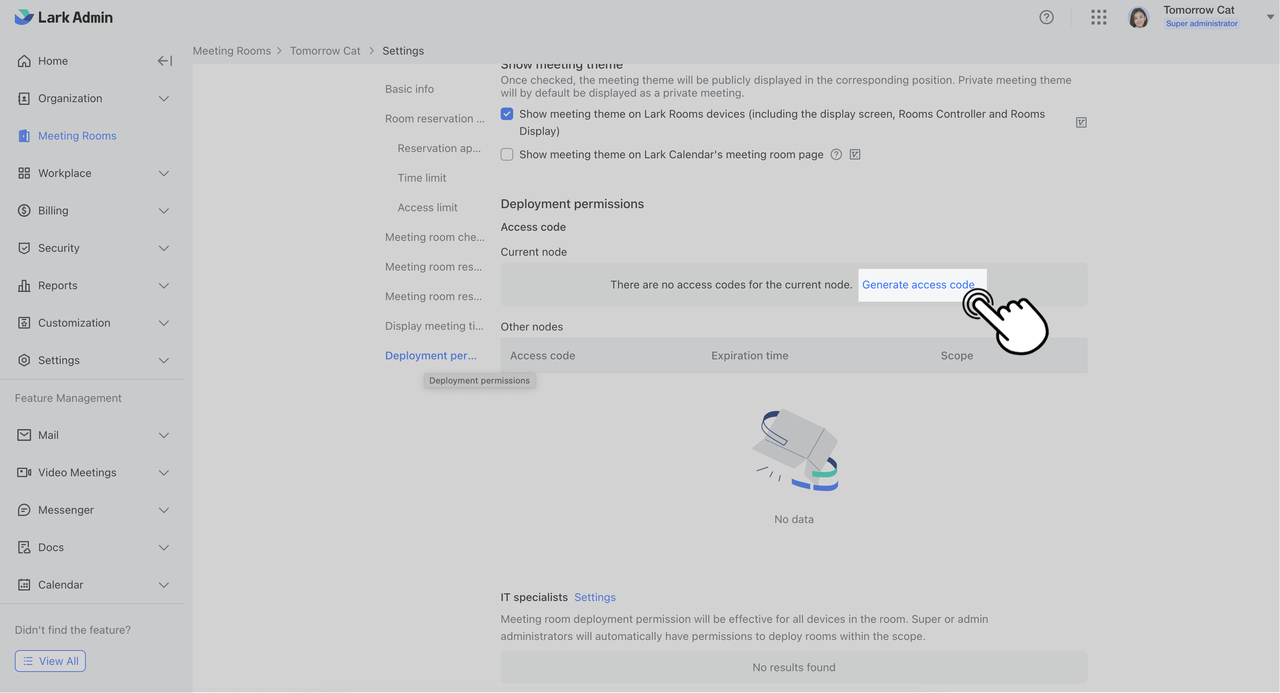Expand the Organization menu chevron

[164, 99]
